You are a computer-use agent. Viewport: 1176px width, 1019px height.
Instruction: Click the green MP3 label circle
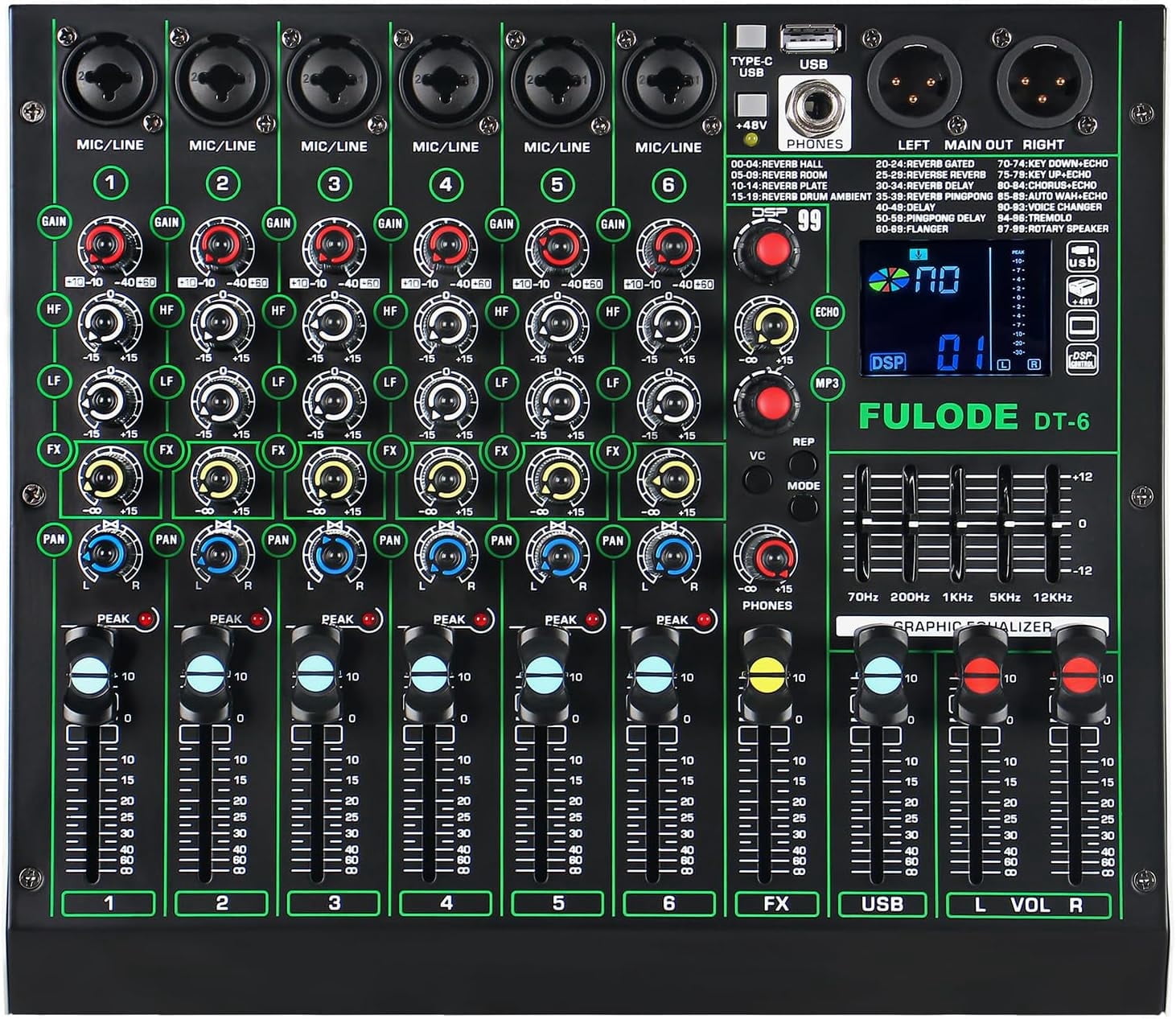tap(827, 383)
